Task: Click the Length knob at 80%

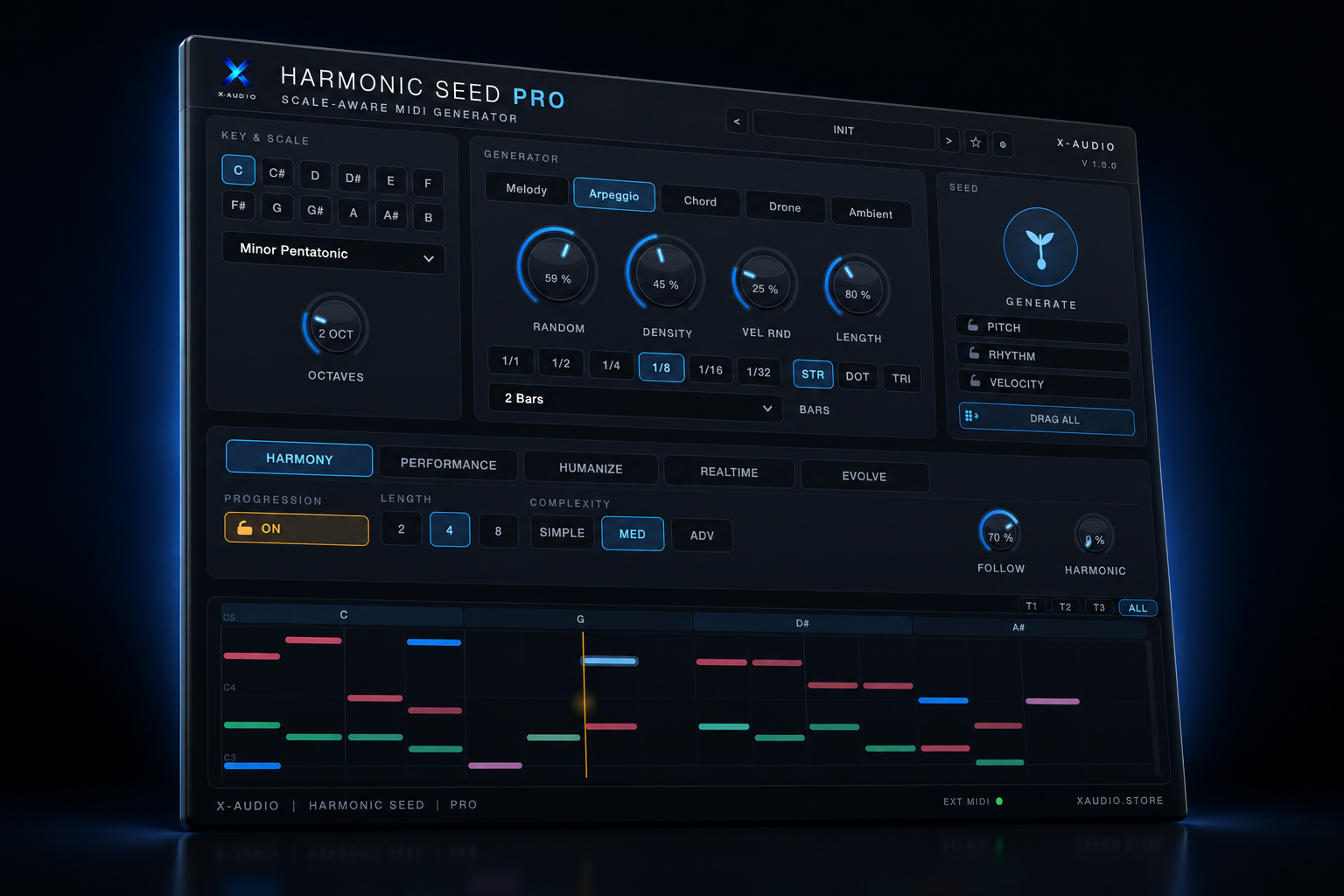Action: (857, 287)
